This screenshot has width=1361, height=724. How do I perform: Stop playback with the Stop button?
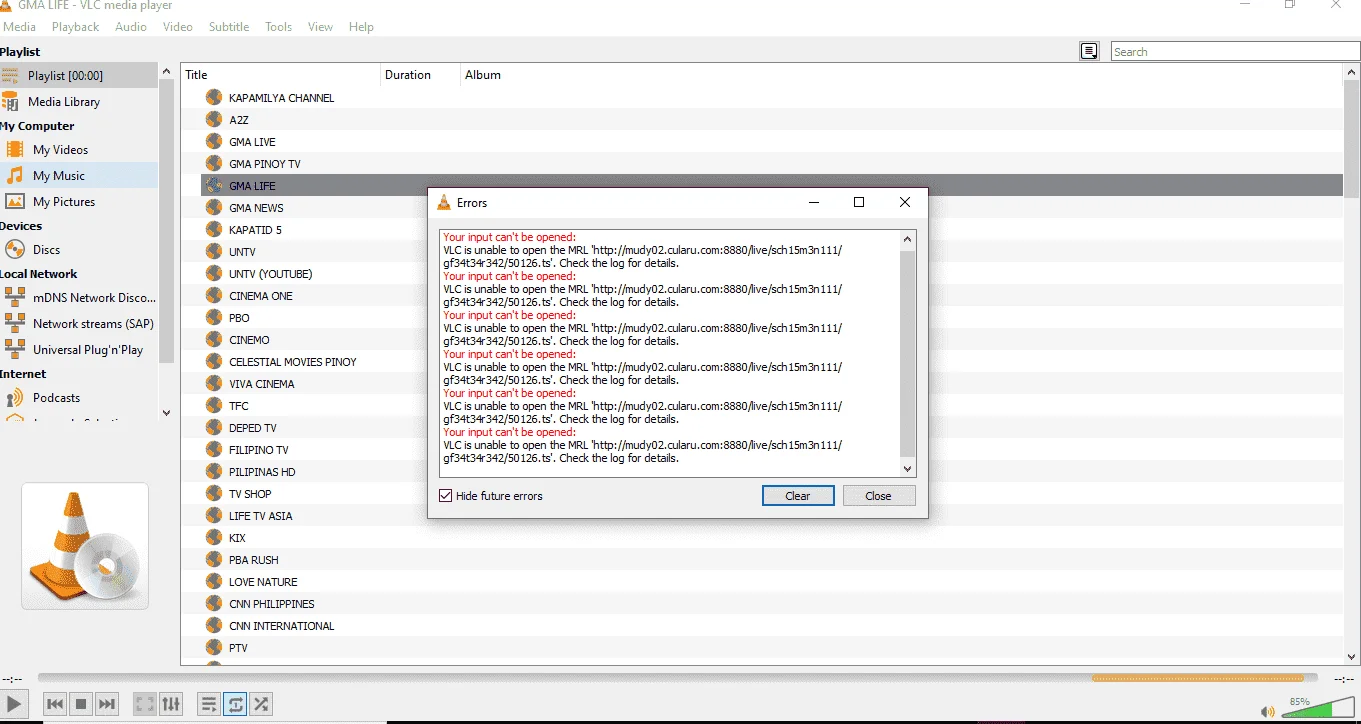click(x=82, y=704)
